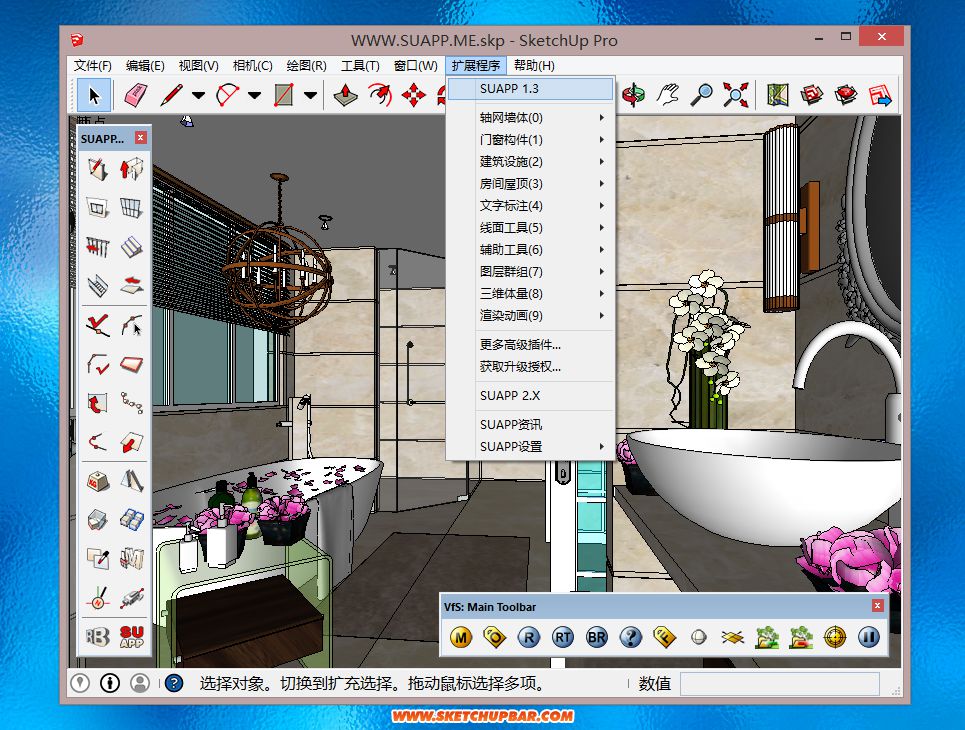Image resolution: width=965 pixels, height=730 pixels.
Task: Click SUAPP wall with red up-arrow icon
Action: point(131,168)
